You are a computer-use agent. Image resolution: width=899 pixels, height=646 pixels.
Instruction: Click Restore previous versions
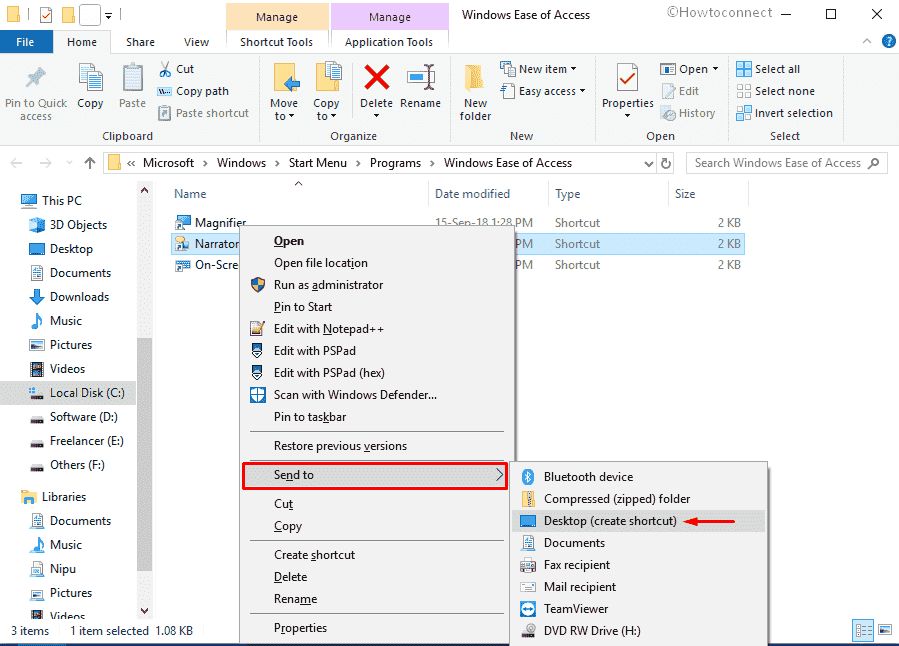pyautogui.click(x=377, y=446)
